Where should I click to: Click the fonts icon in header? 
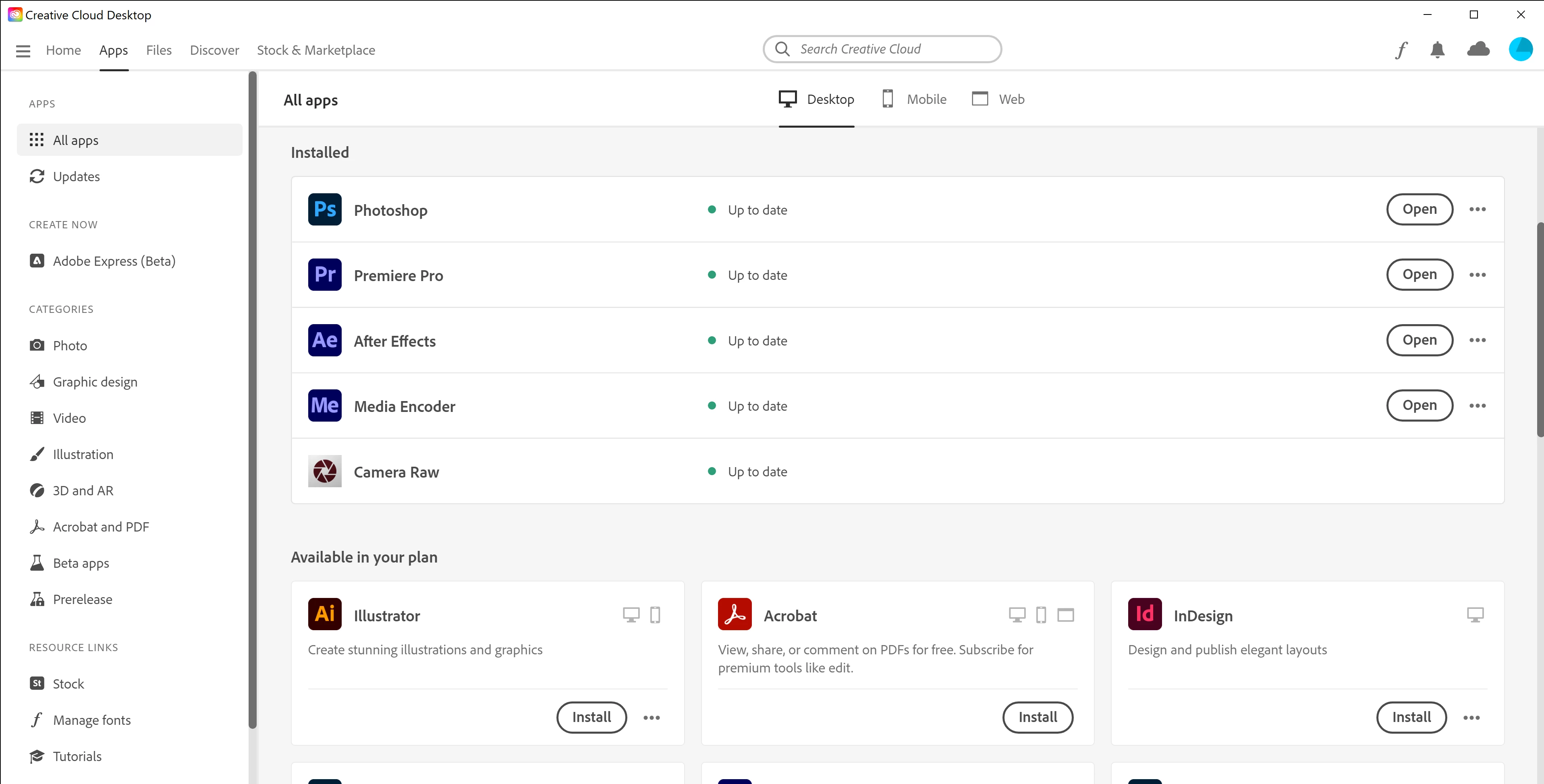[1400, 50]
